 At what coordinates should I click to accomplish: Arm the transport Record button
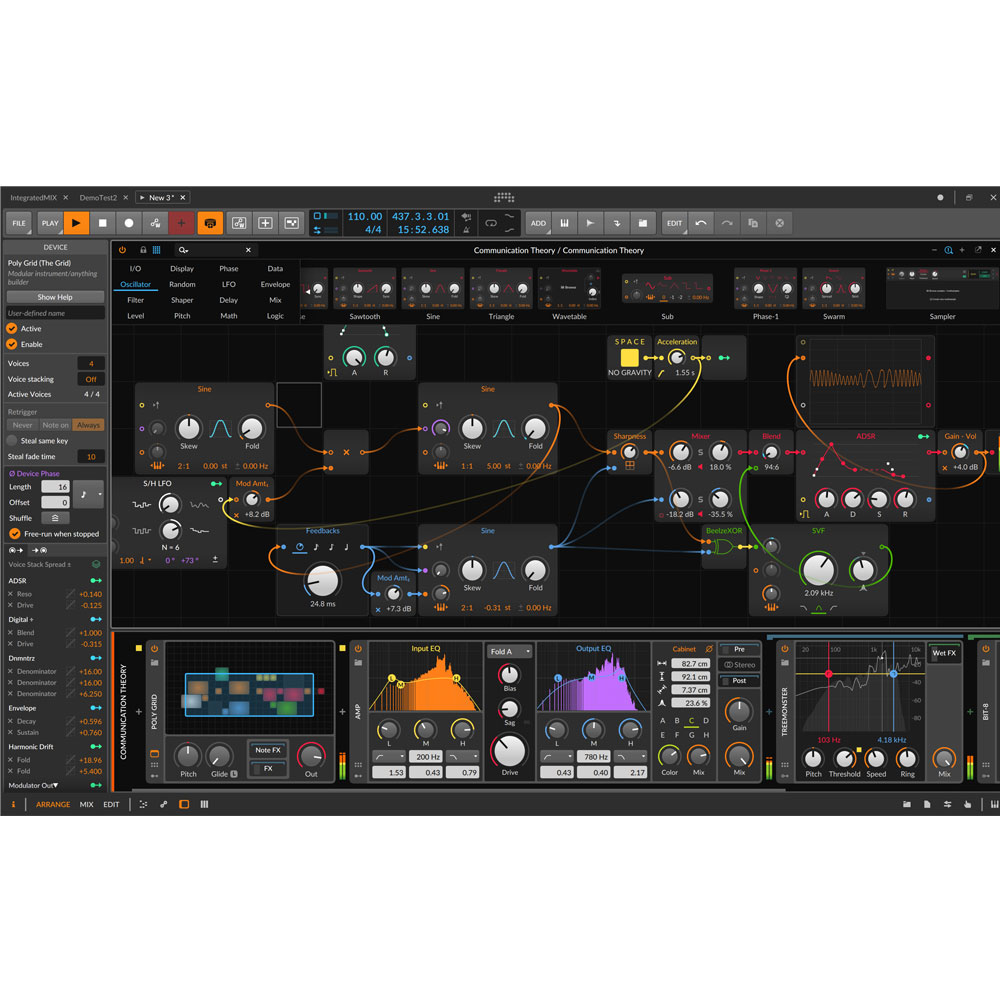click(129, 223)
